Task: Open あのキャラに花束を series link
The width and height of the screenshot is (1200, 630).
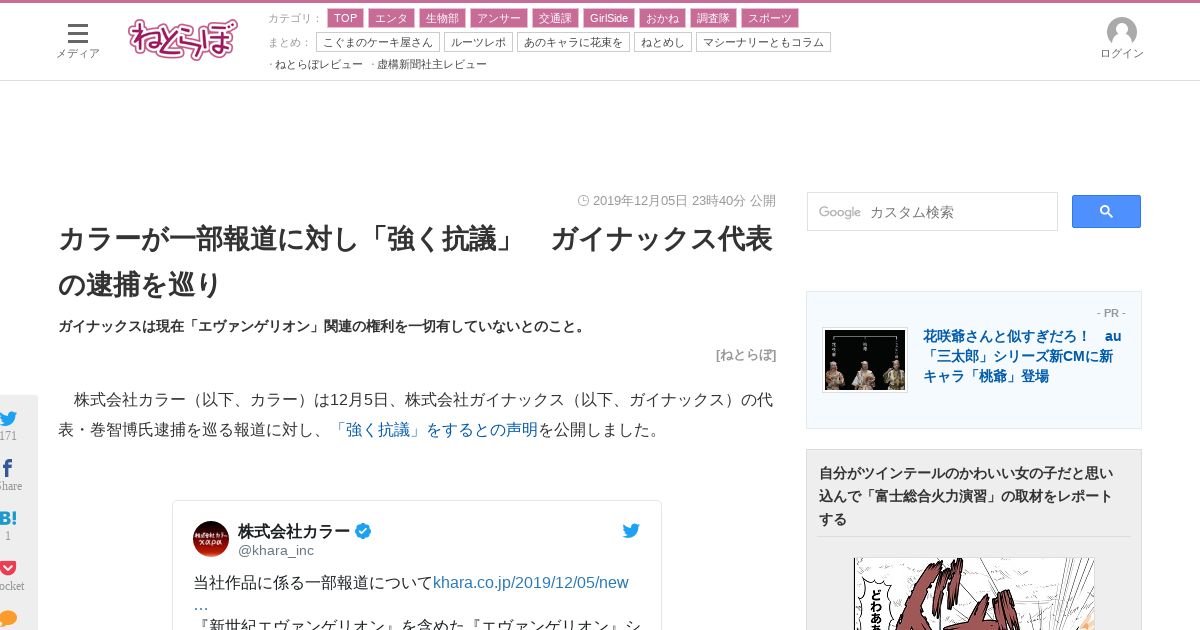Action: pos(573,42)
